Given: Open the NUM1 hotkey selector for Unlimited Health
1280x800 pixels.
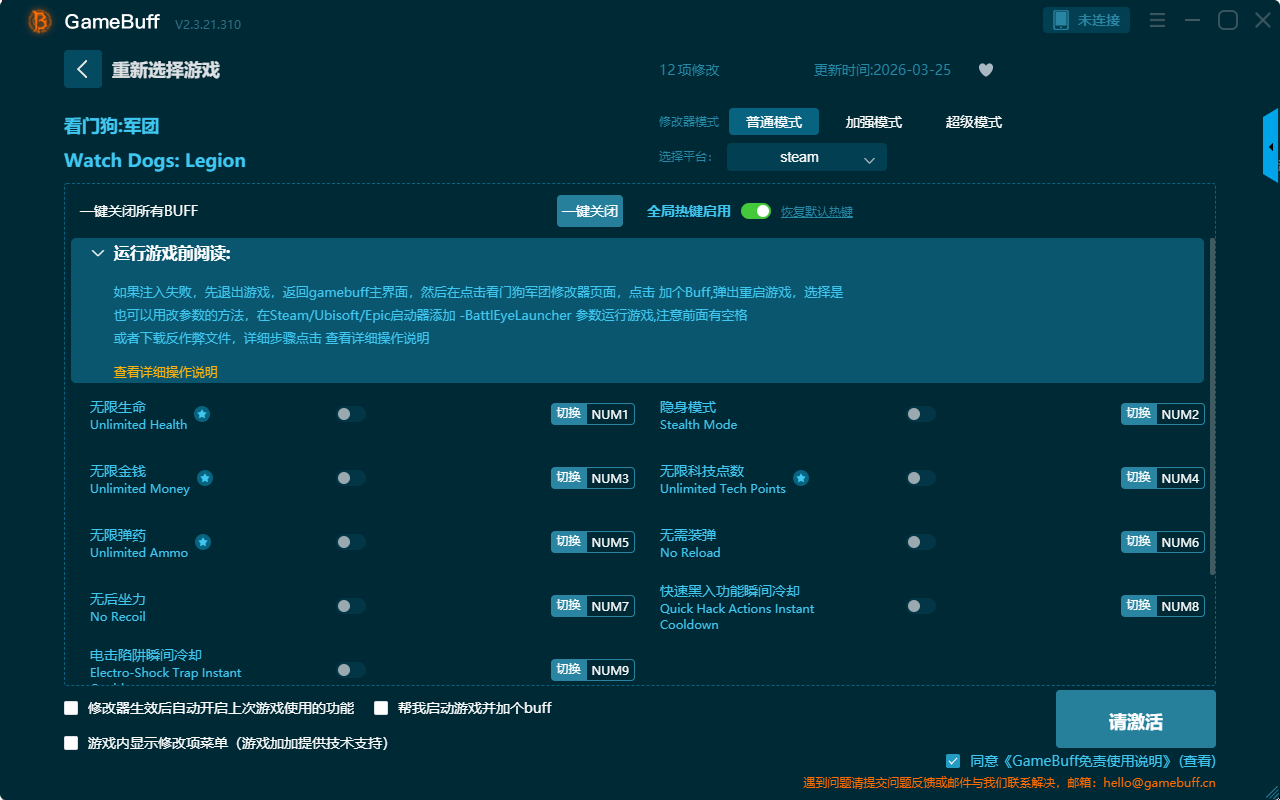Looking at the screenshot, I should click(610, 414).
